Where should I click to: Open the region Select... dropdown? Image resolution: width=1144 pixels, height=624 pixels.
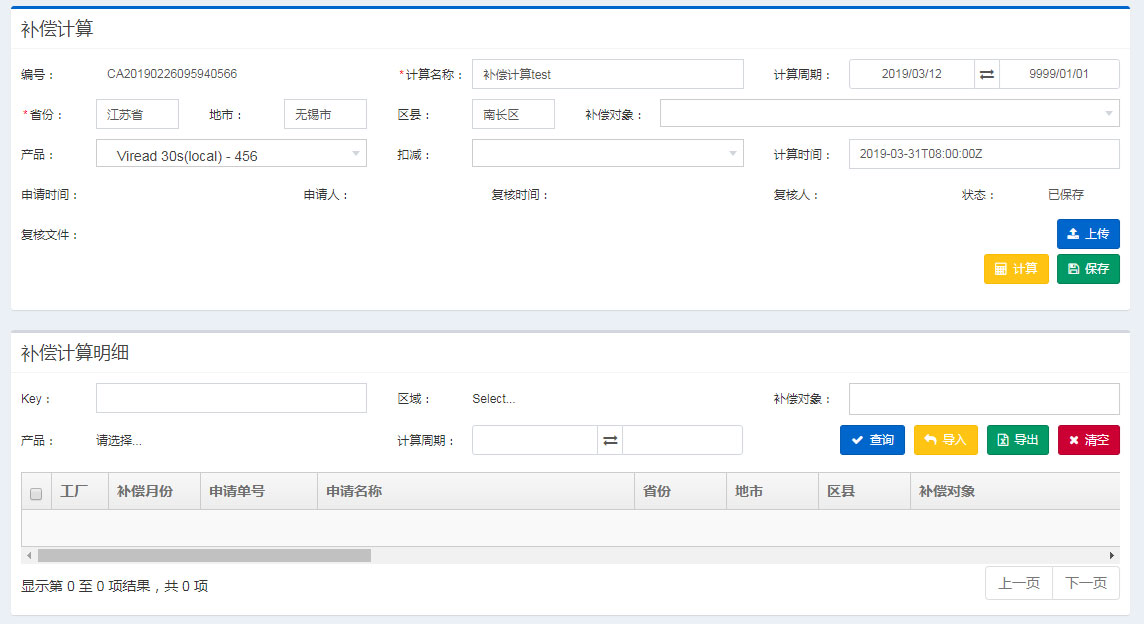tap(494, 399)
